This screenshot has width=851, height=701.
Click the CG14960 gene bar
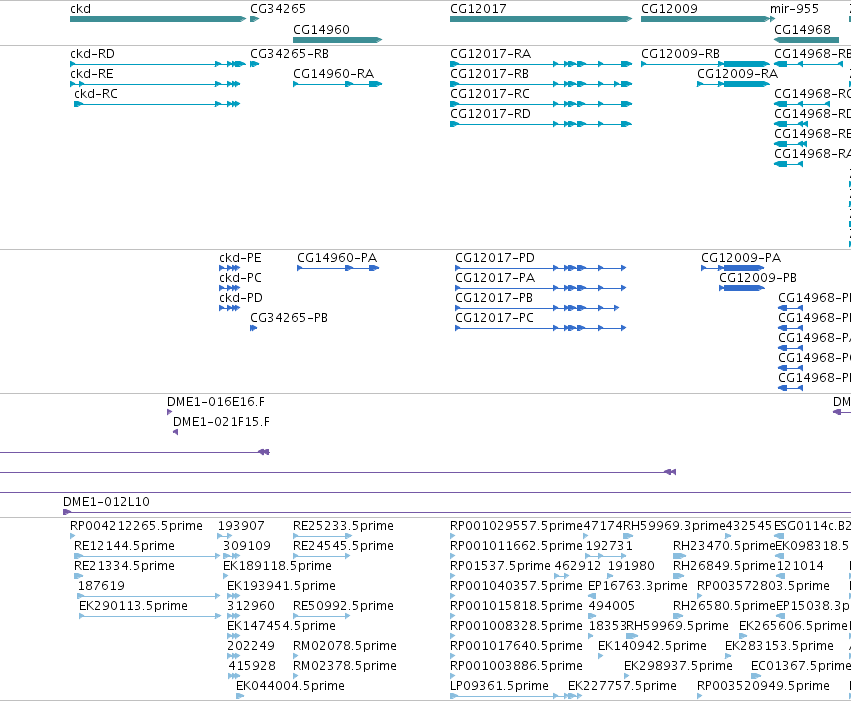coord(338,40)
